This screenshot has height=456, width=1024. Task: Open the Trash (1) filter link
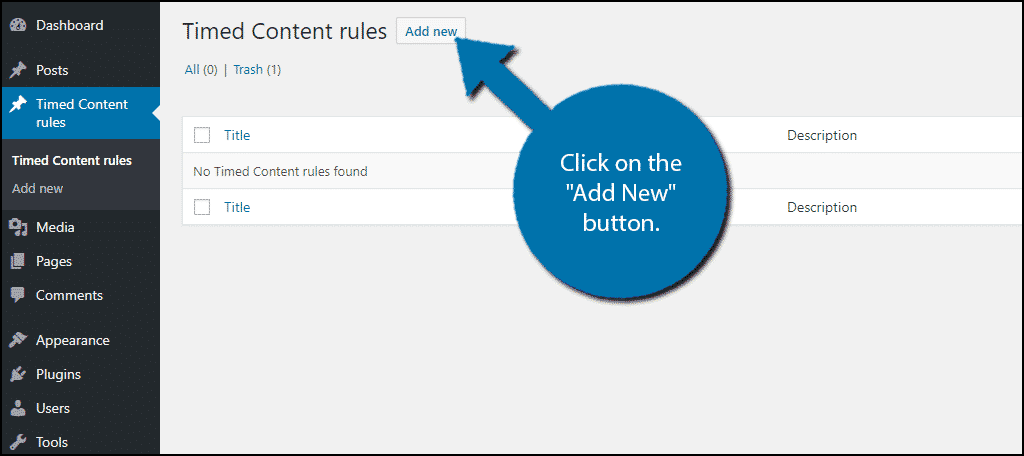point(257,69)
